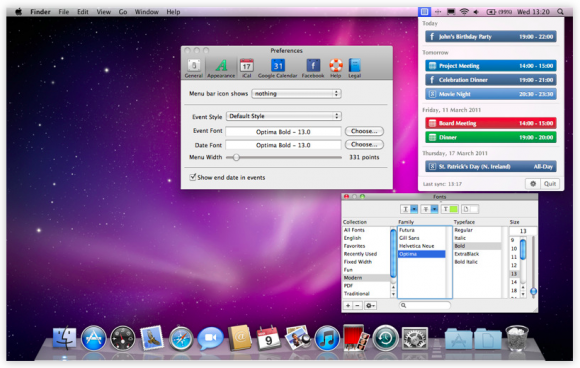Open Safari from the Dock
This screenshot has height=368, width=580.
coord(181,338)
